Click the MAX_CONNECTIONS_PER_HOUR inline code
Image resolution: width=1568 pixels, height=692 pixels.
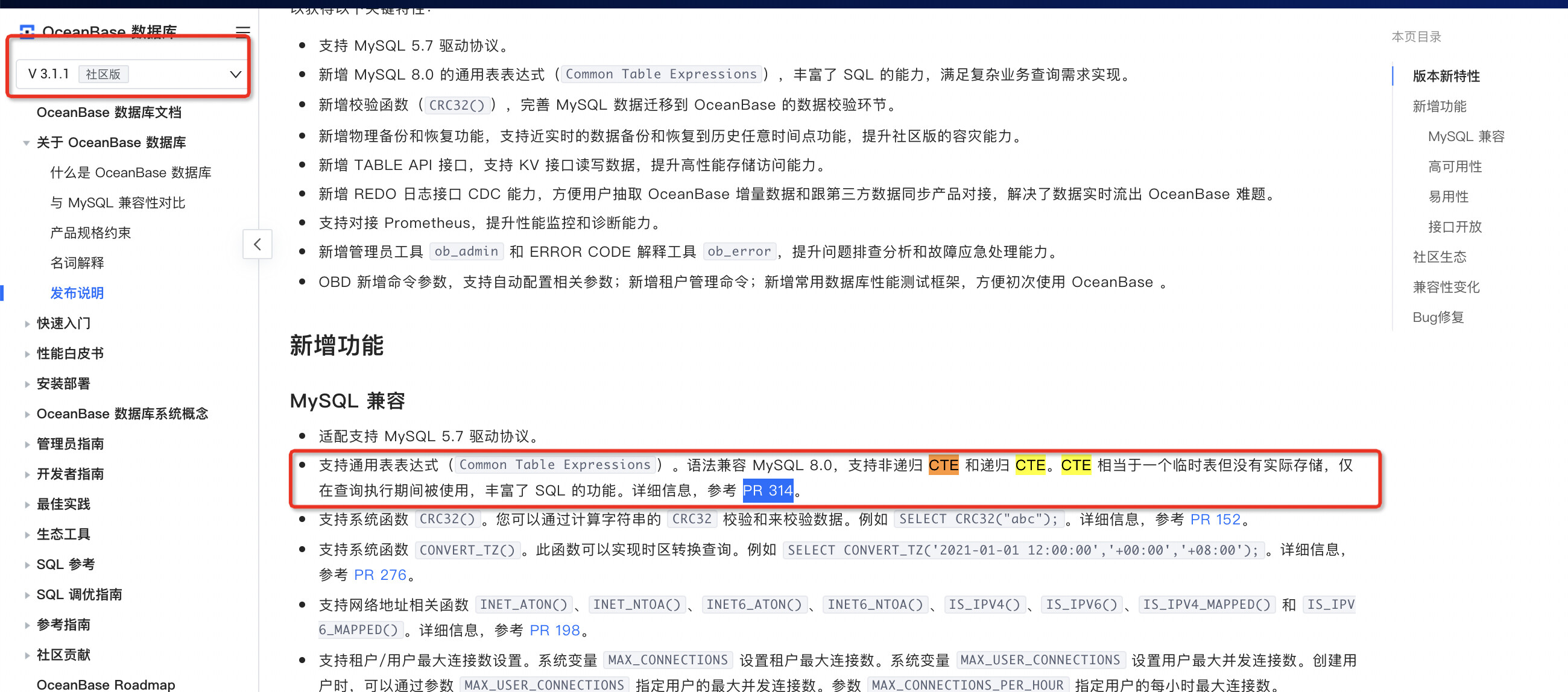click(x=967, y=685)
